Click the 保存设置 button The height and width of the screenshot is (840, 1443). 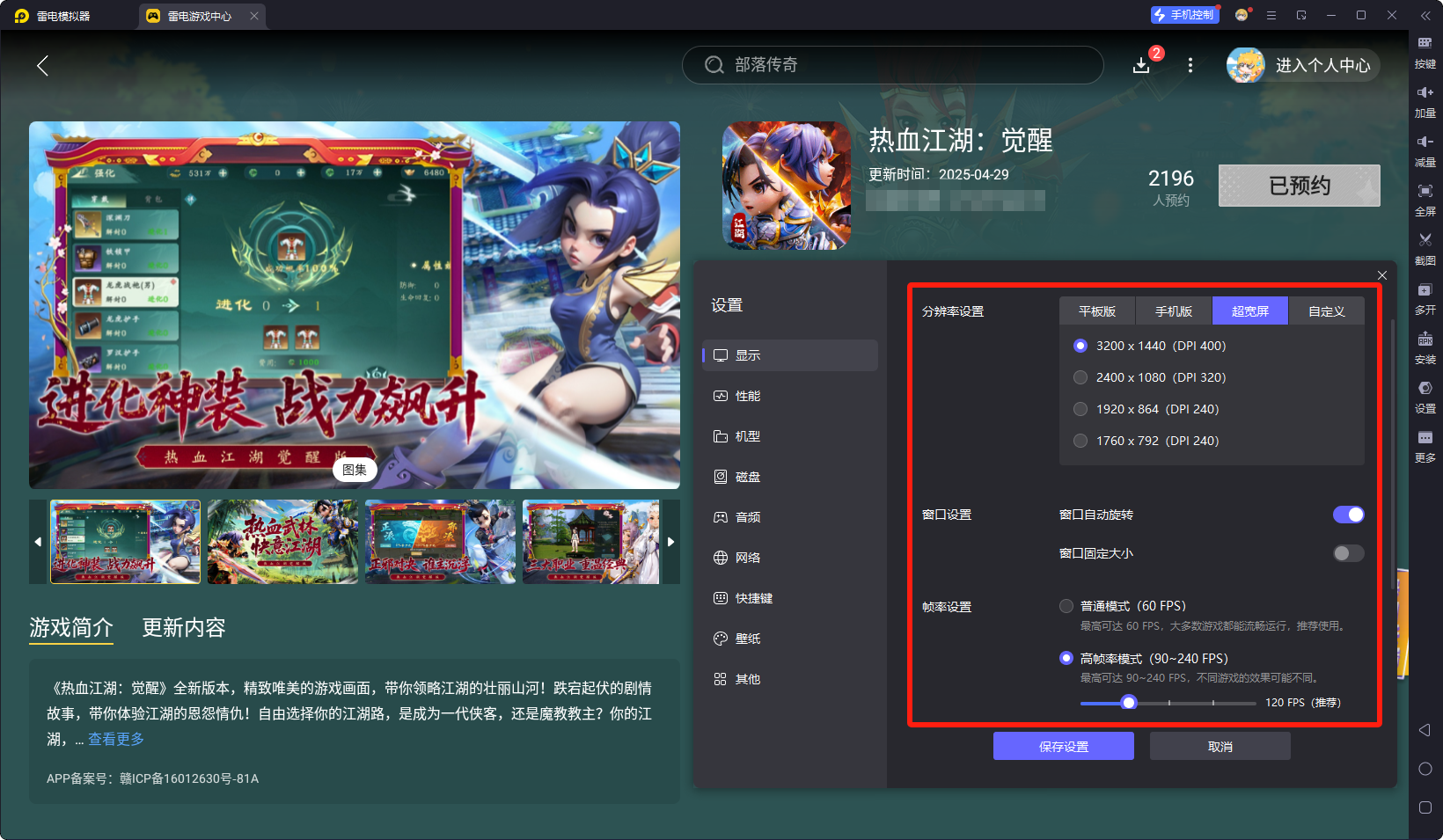pos(1064,746)
